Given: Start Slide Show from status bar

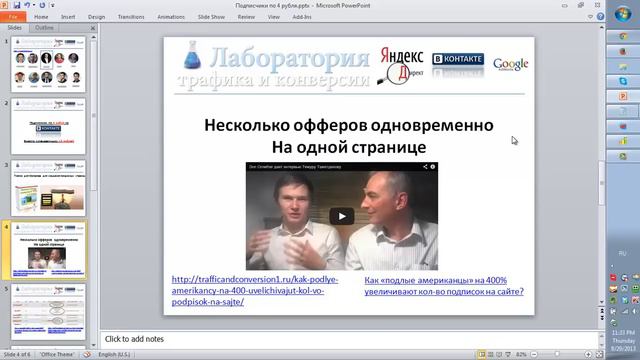Looking at the screenshot, I should (x=508, y=354).
